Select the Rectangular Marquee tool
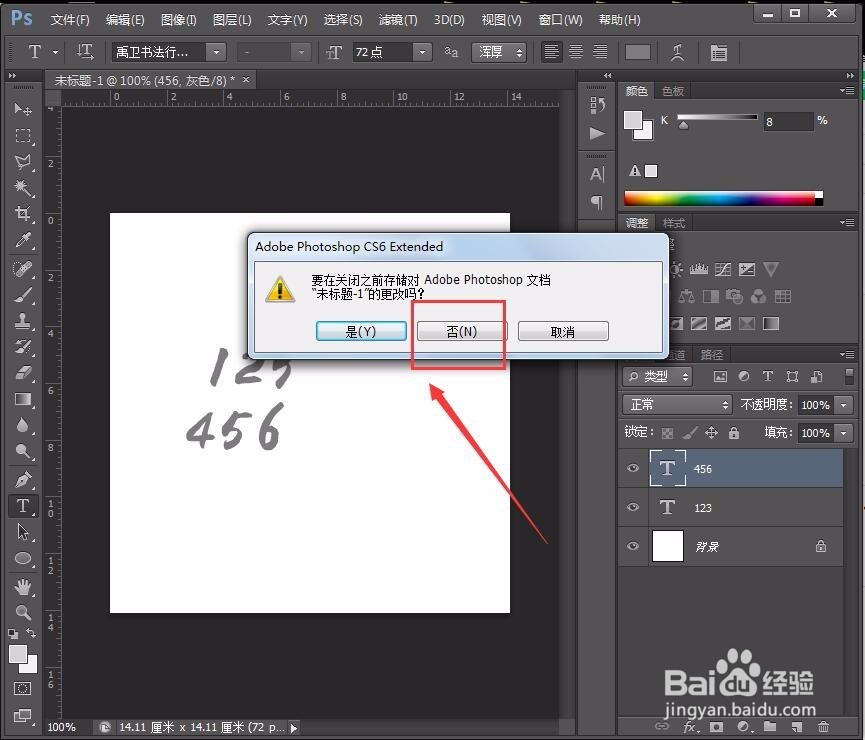Image resolution: width=865 pixels, height=740 pixels. coord(23,135)
